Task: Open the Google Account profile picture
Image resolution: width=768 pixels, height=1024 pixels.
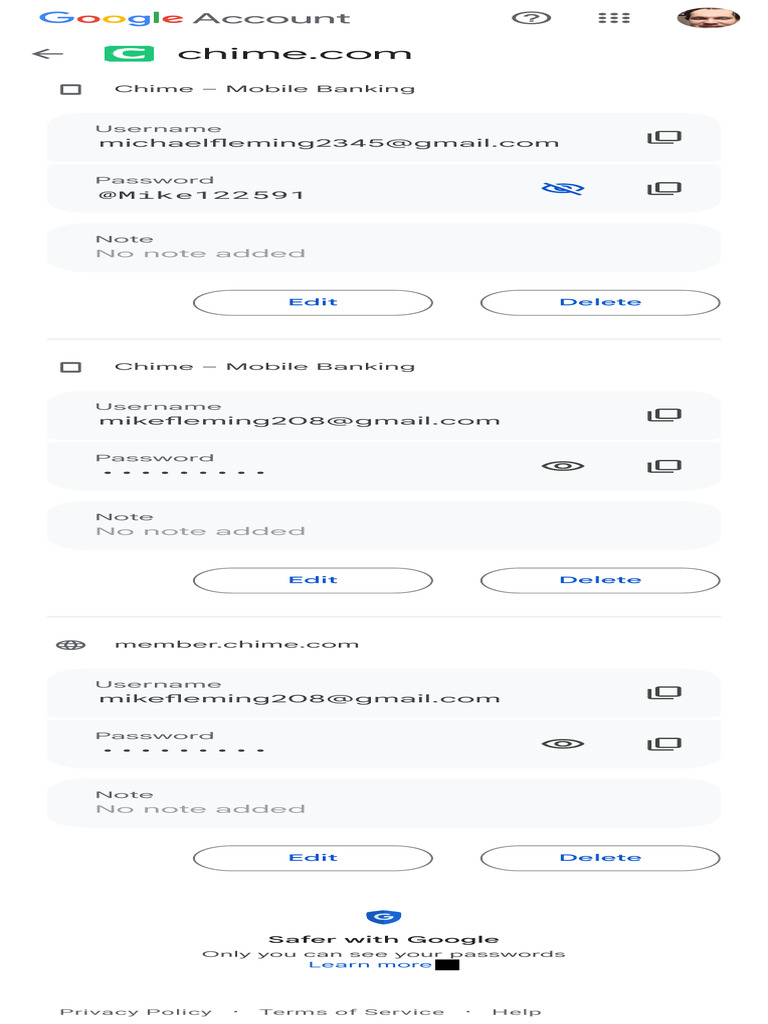Action: 708,18
